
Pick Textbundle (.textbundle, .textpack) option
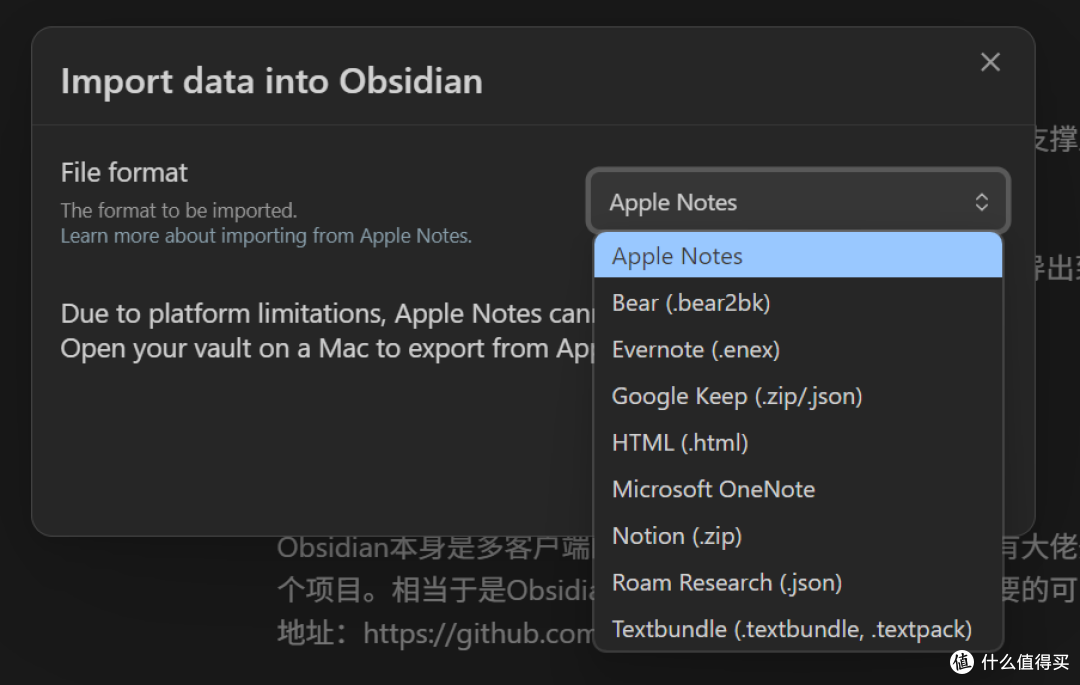pos(798,629)
